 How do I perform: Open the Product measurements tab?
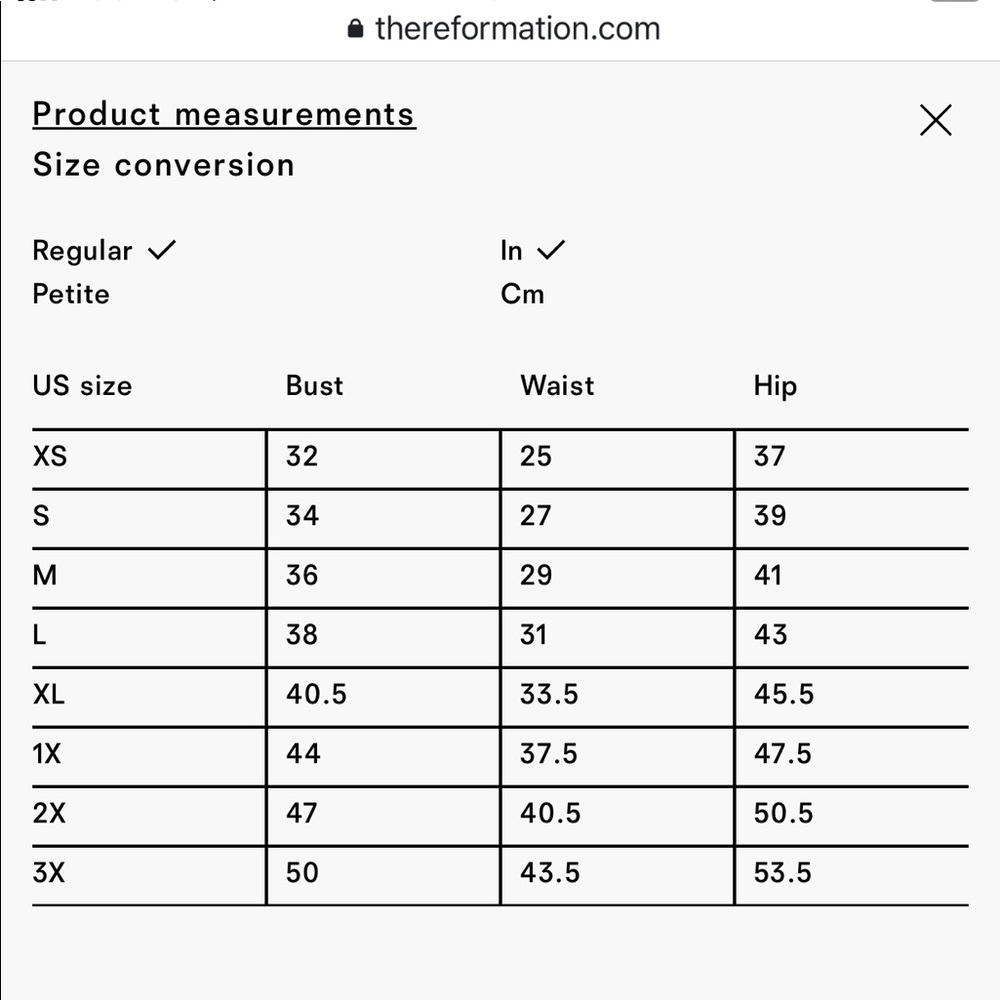click(x=224, y=115)
